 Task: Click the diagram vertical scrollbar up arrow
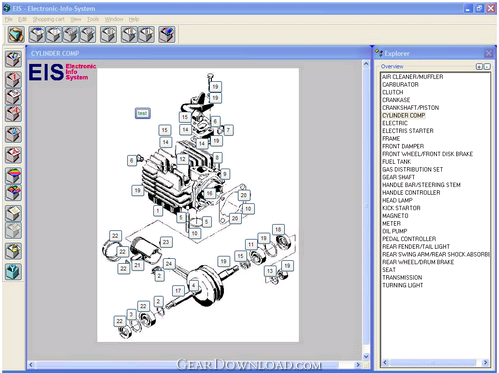tap(366, 64)
